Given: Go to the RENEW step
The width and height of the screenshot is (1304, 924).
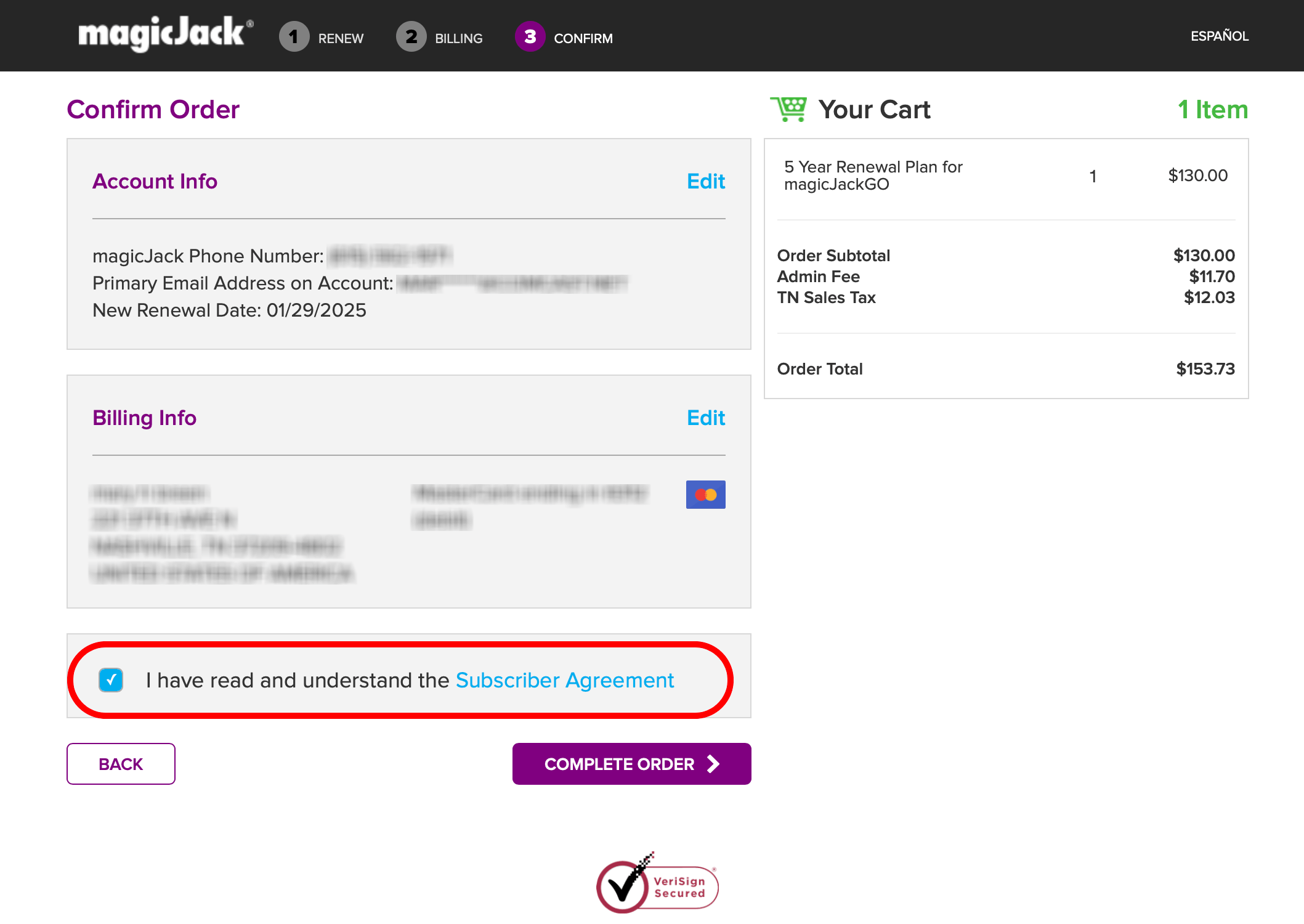Looking at the screenshot, I should (341, 38).
